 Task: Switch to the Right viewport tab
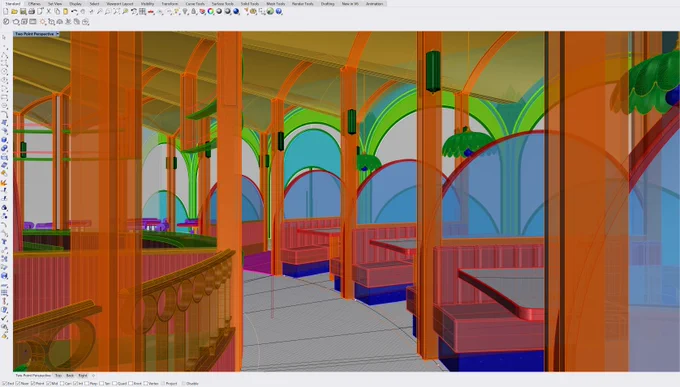83,376
